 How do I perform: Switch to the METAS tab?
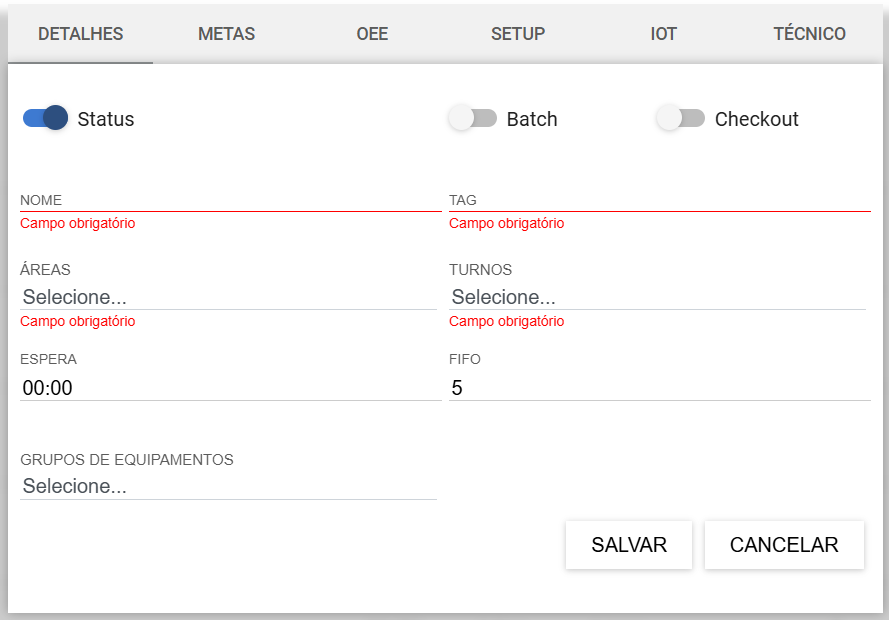pos(226,34)
